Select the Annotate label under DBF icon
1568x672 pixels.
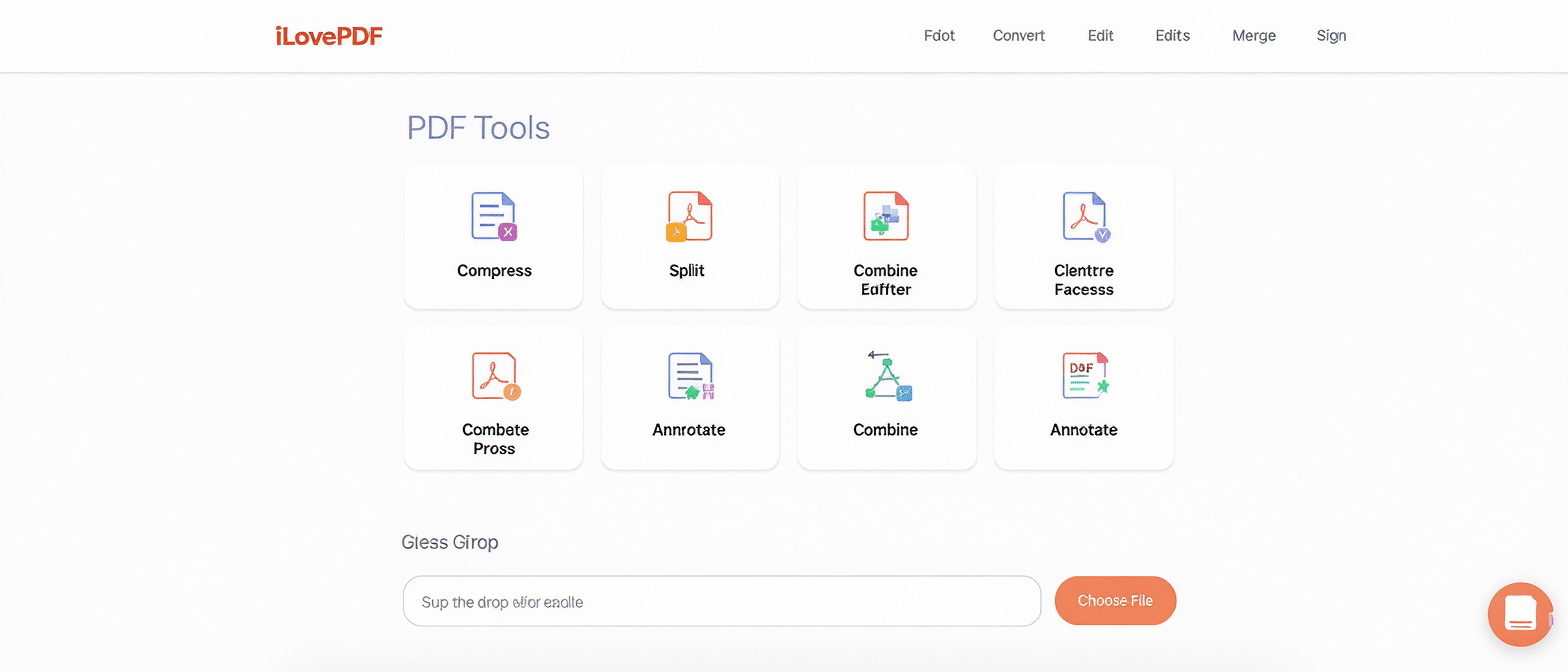1084,430
